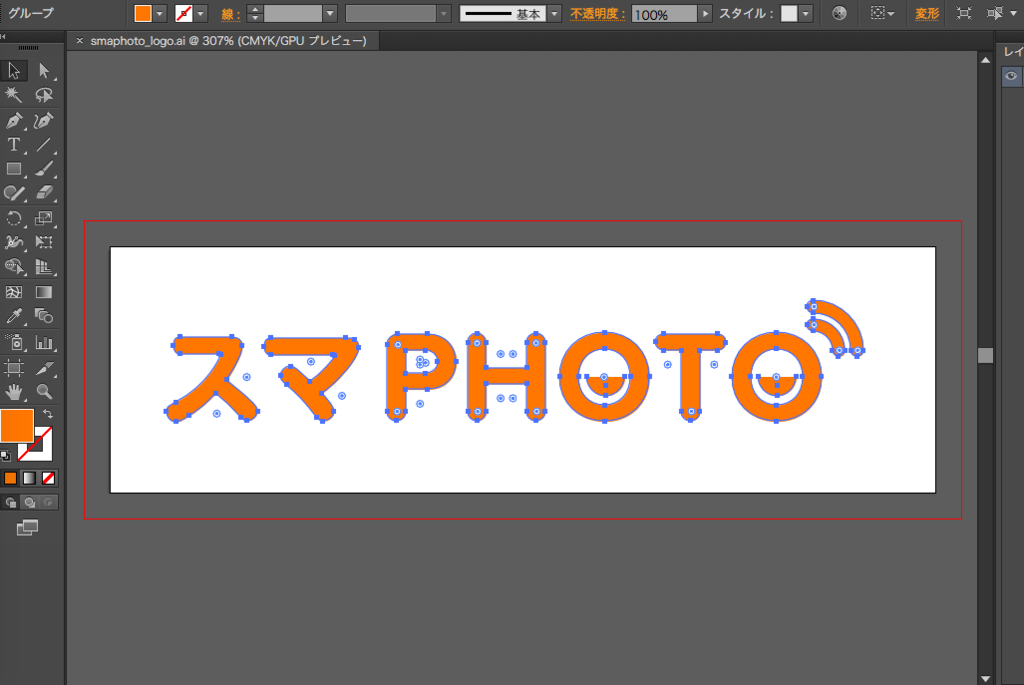Close the smaphoto_logo.ai tab
Screen dimensions: 1024x685
[x=80, y=40]
